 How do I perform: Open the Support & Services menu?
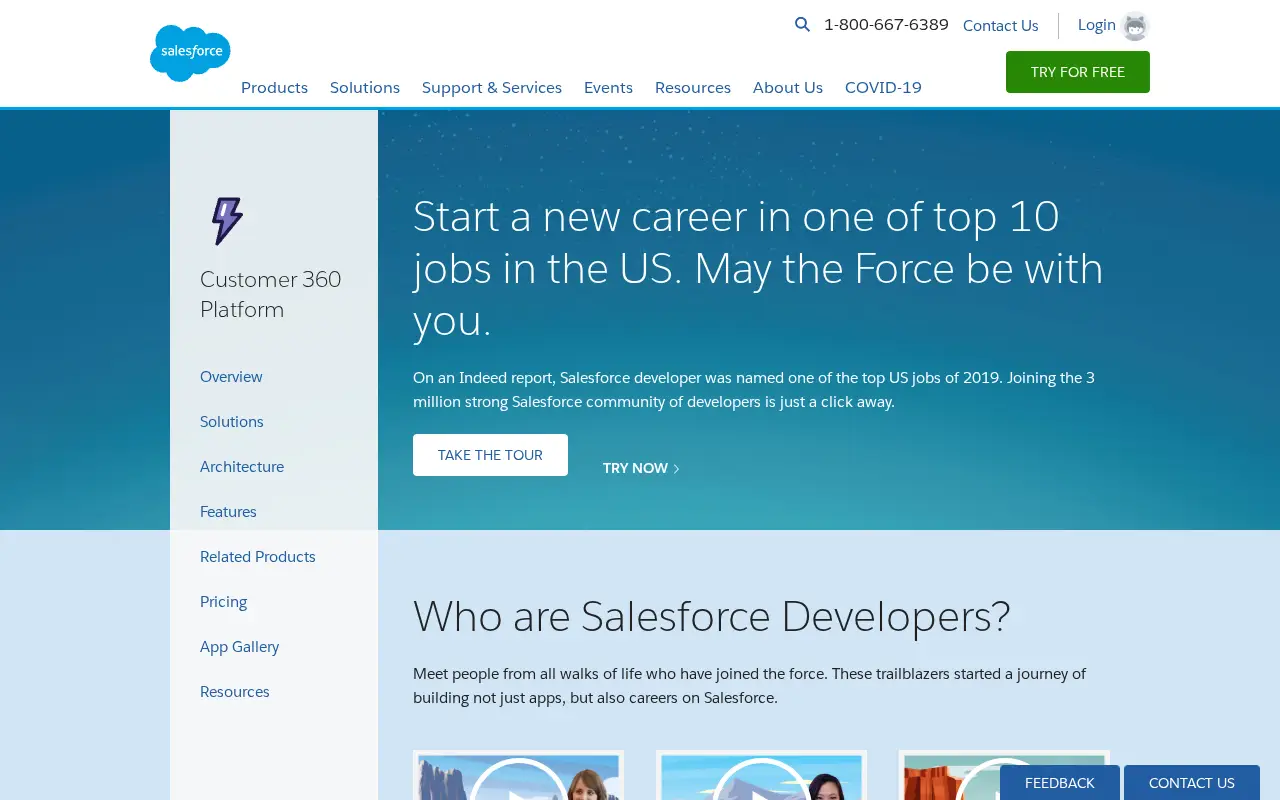click(x=492, y=88)
